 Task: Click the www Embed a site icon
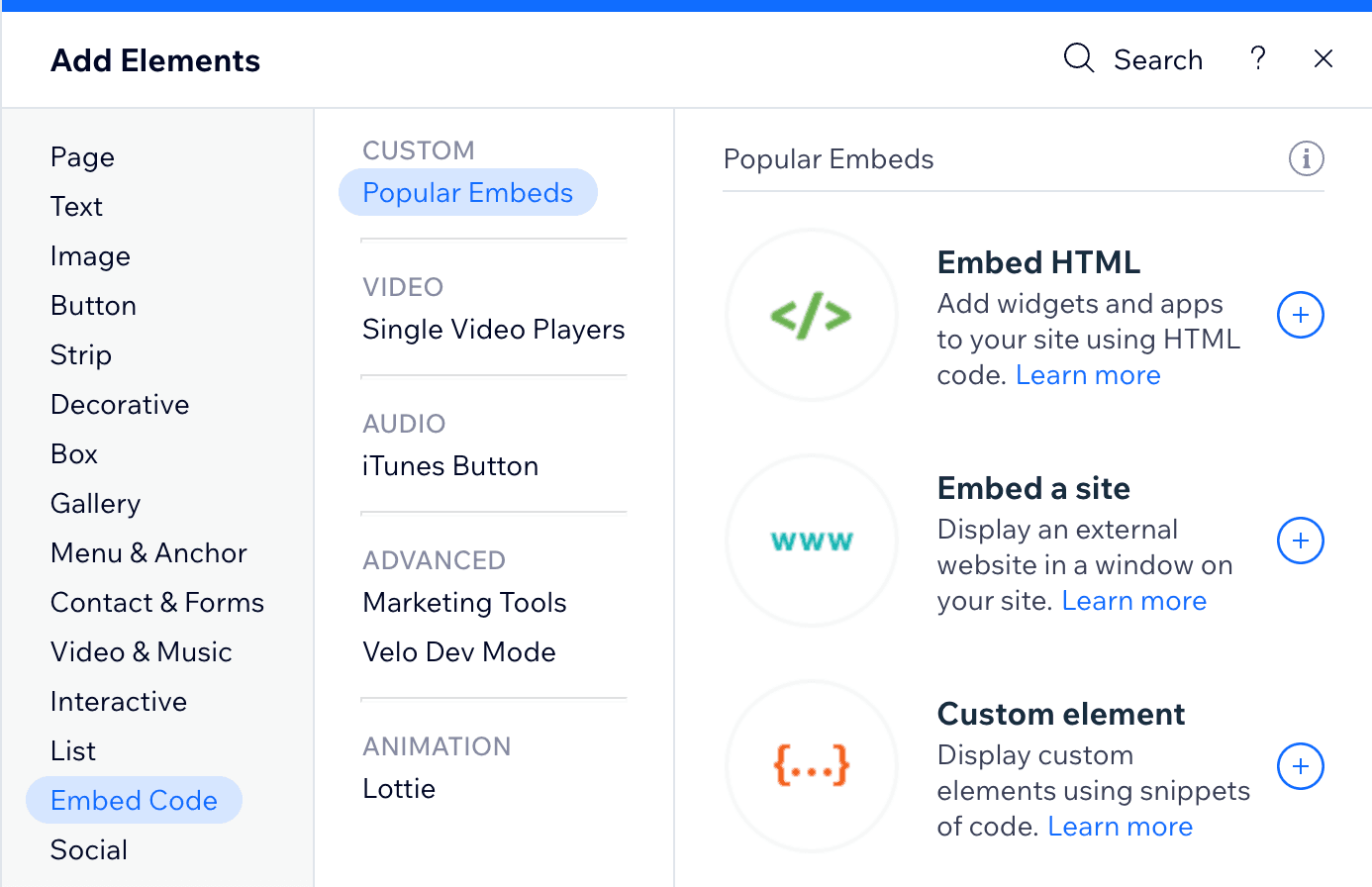[x=812, y=541]
